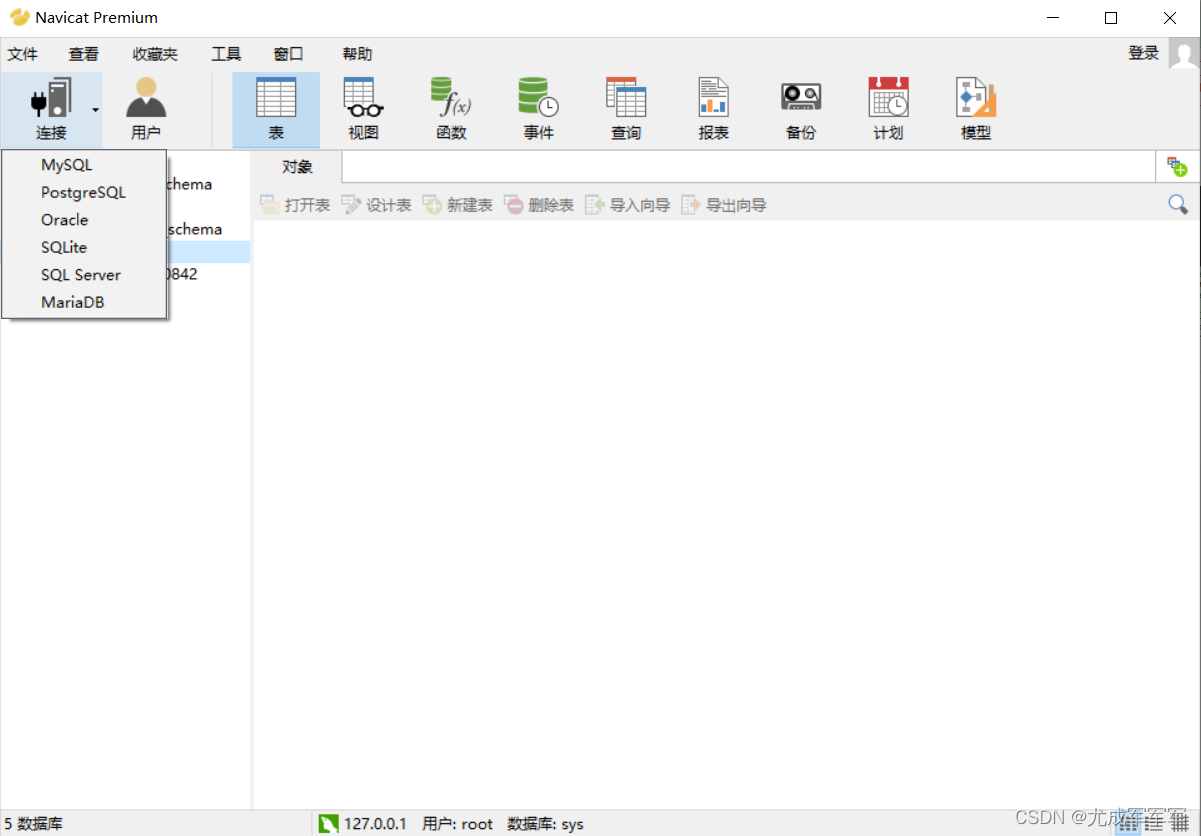Launch the 导出向导 export wizard
This screenshot has width=1201, height=836.
point(724,205)
